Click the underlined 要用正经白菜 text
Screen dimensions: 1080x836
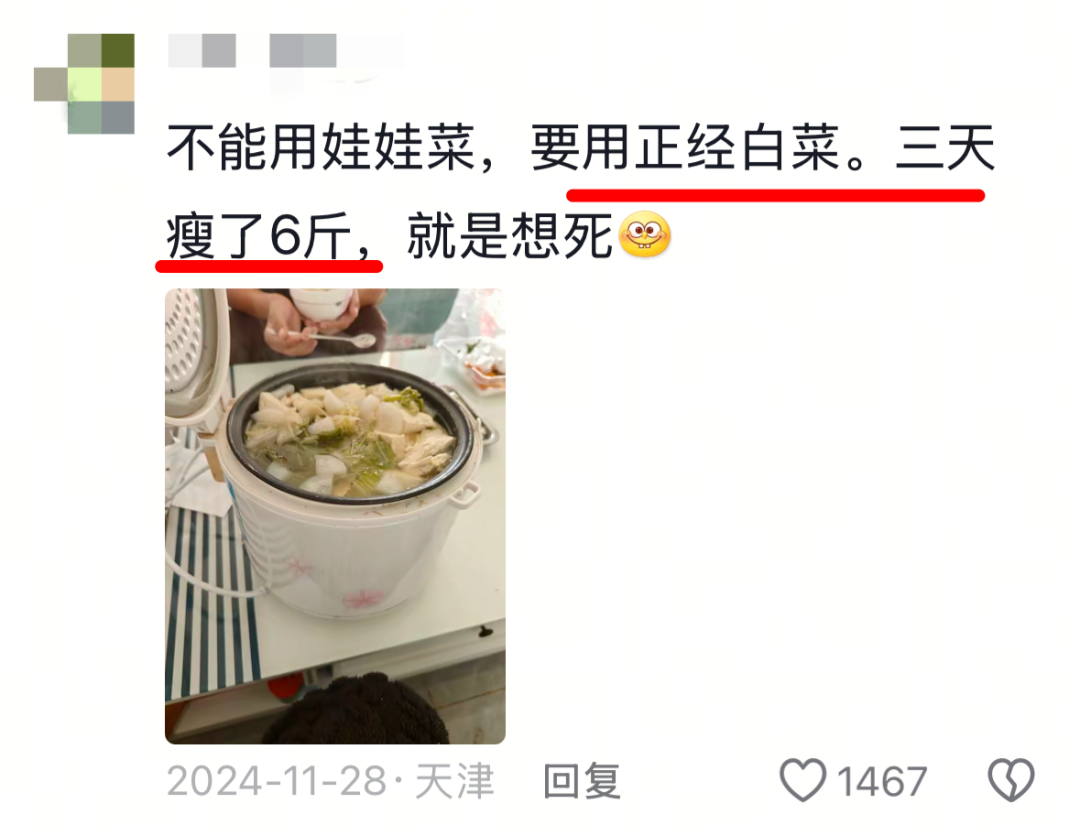(x=685, y=148)
